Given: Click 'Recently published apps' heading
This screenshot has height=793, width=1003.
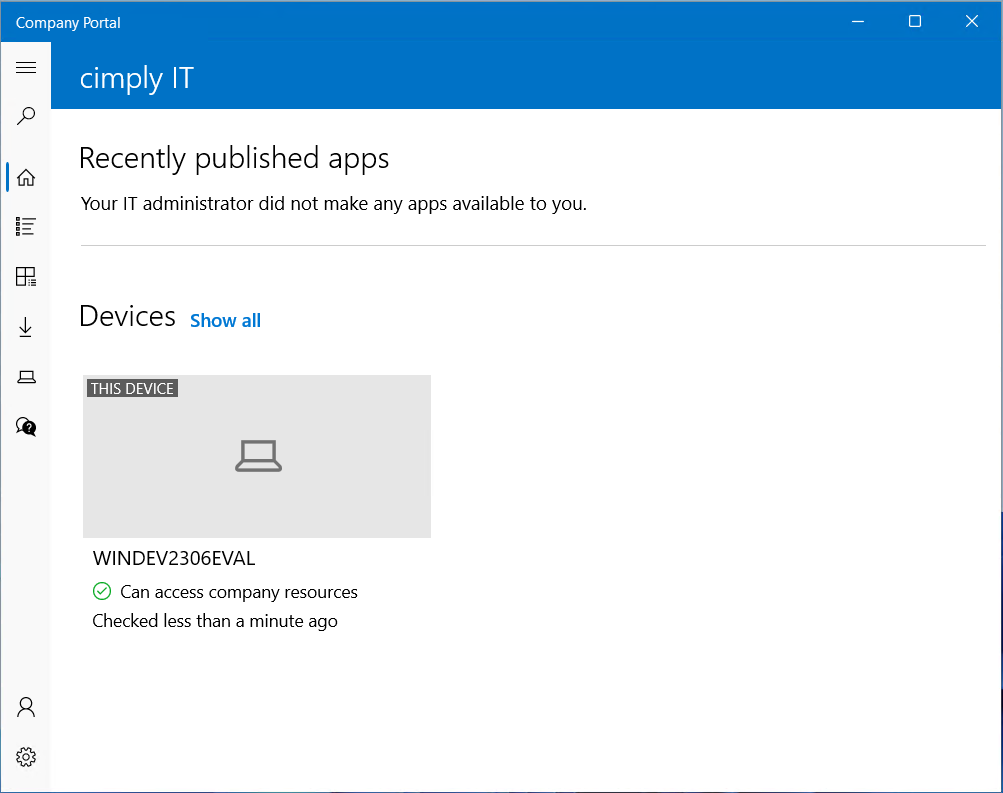Looking at the screenshot, I should pos(234,158).
